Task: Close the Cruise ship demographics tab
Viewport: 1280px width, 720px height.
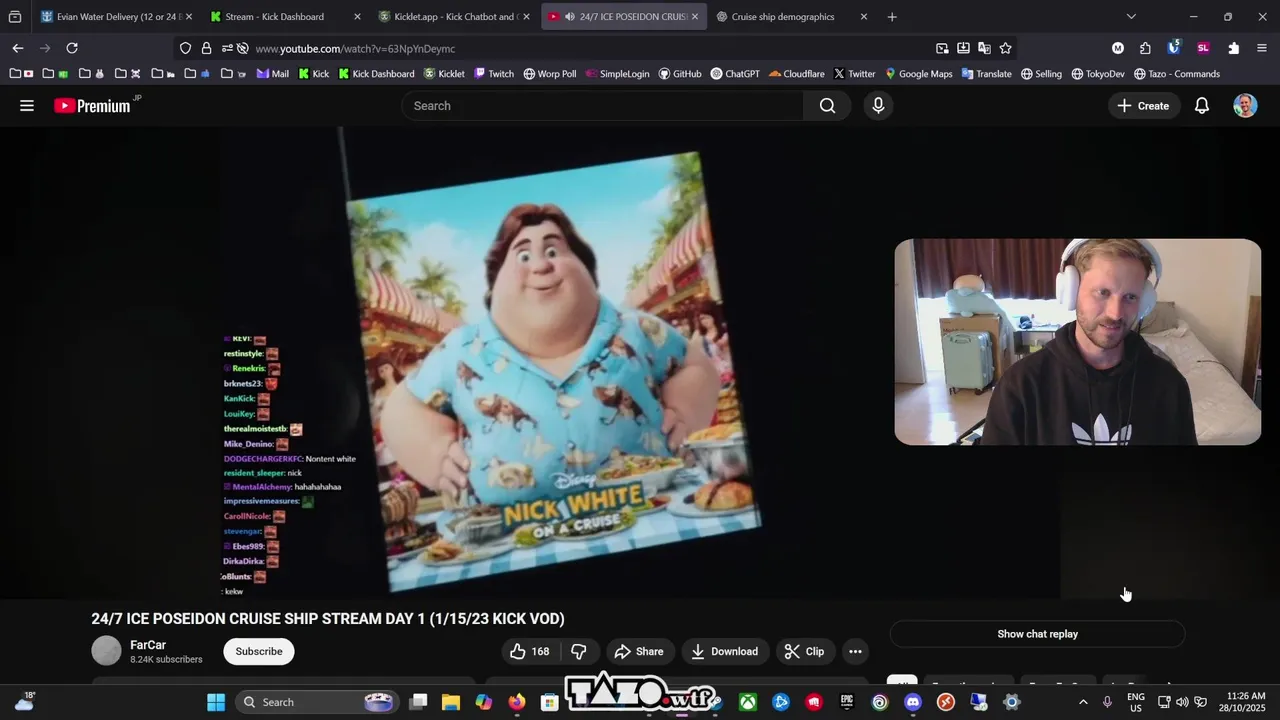Action: [864, 17]
